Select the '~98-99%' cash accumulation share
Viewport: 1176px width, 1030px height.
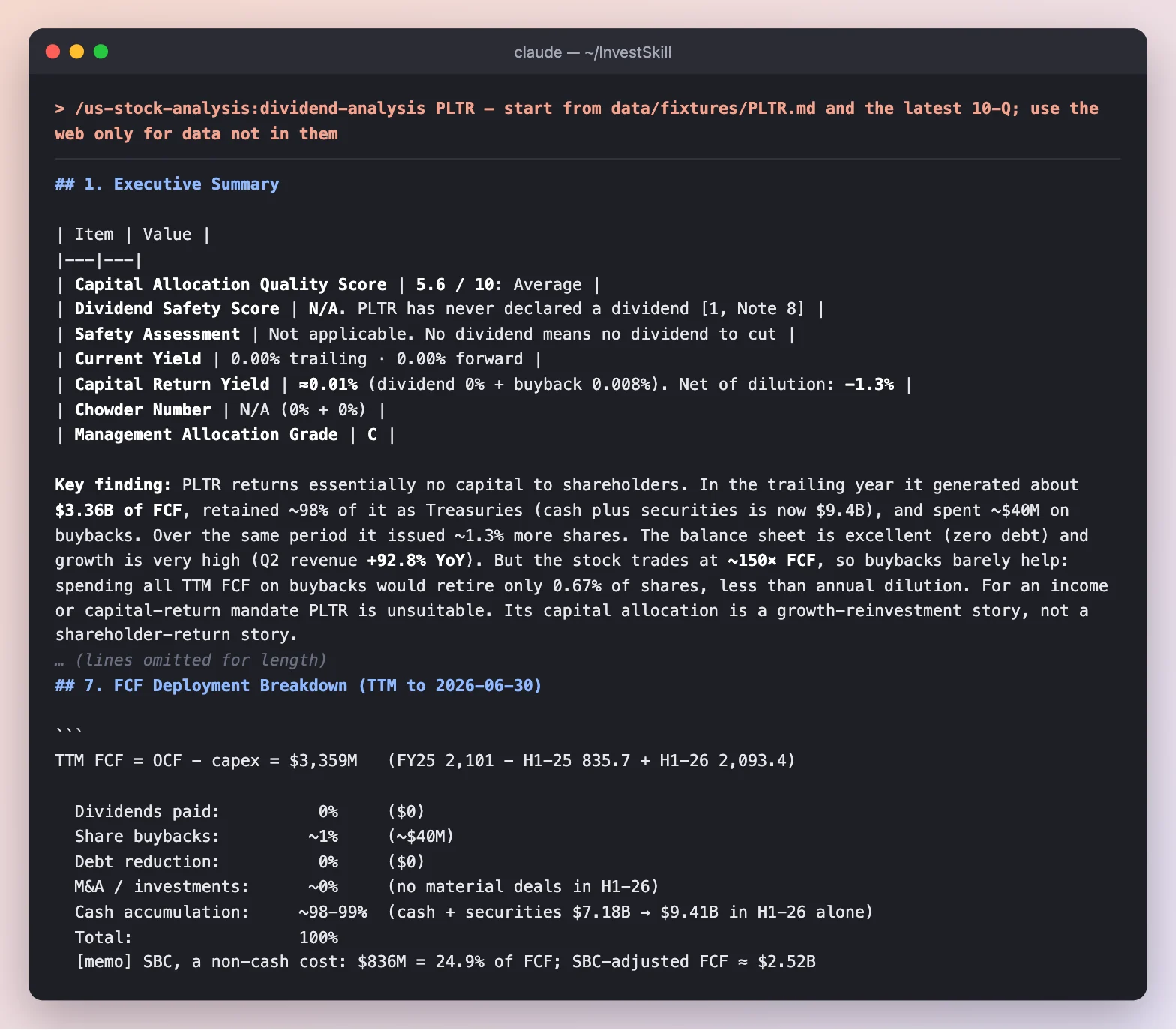point(333,912)
